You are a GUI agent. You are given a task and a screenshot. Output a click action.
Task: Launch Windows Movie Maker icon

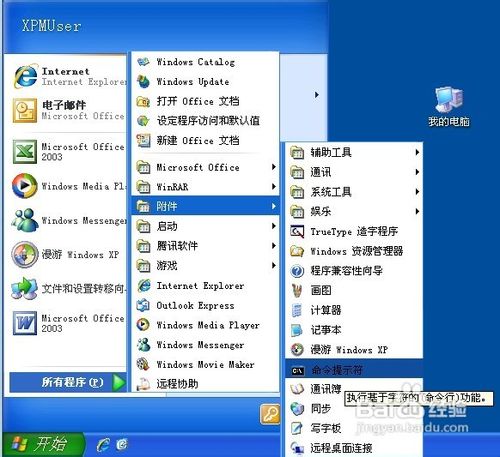pyautogui.click(x=144, y=364)
